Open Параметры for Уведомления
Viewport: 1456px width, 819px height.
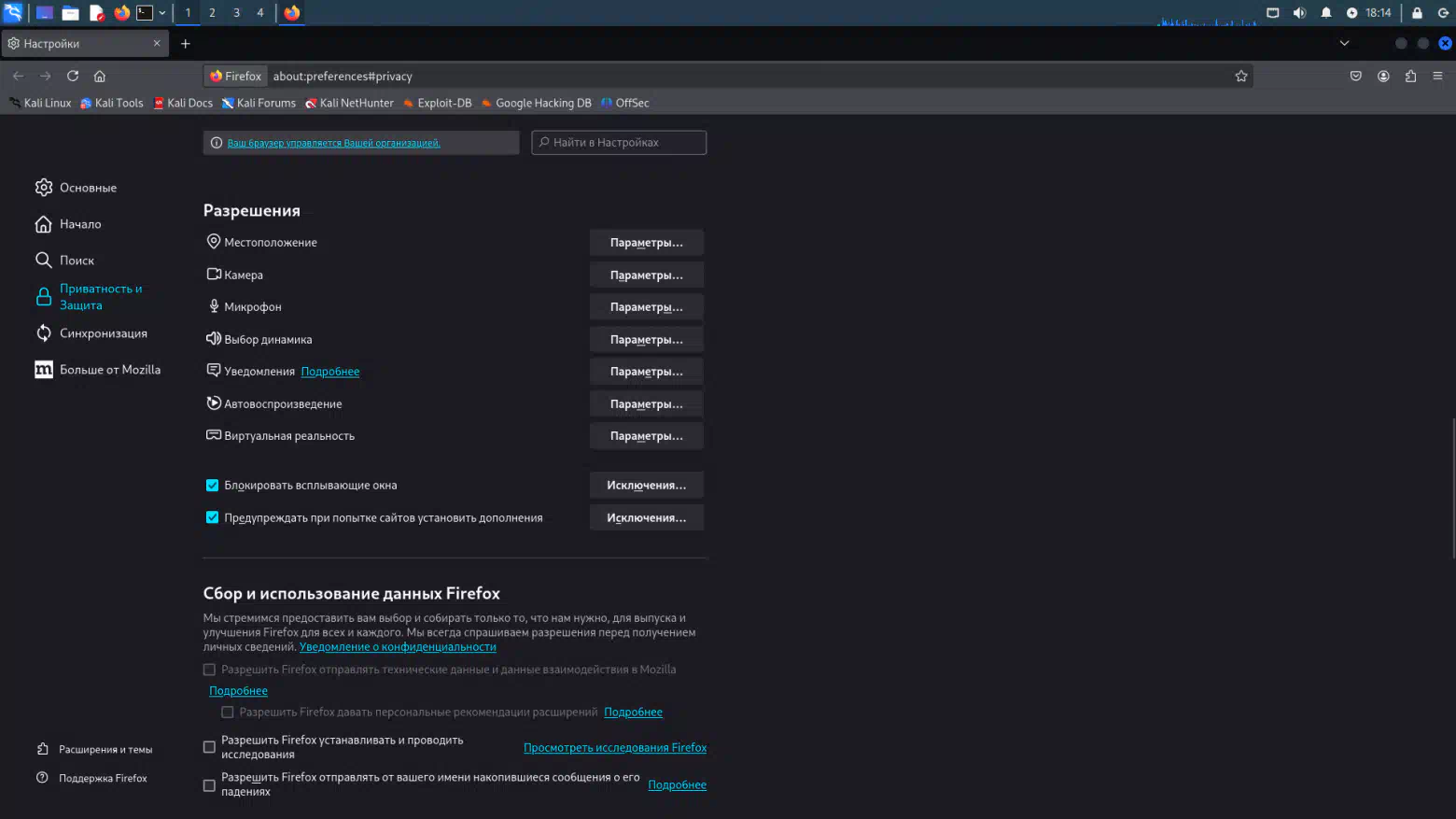(647, 372)
